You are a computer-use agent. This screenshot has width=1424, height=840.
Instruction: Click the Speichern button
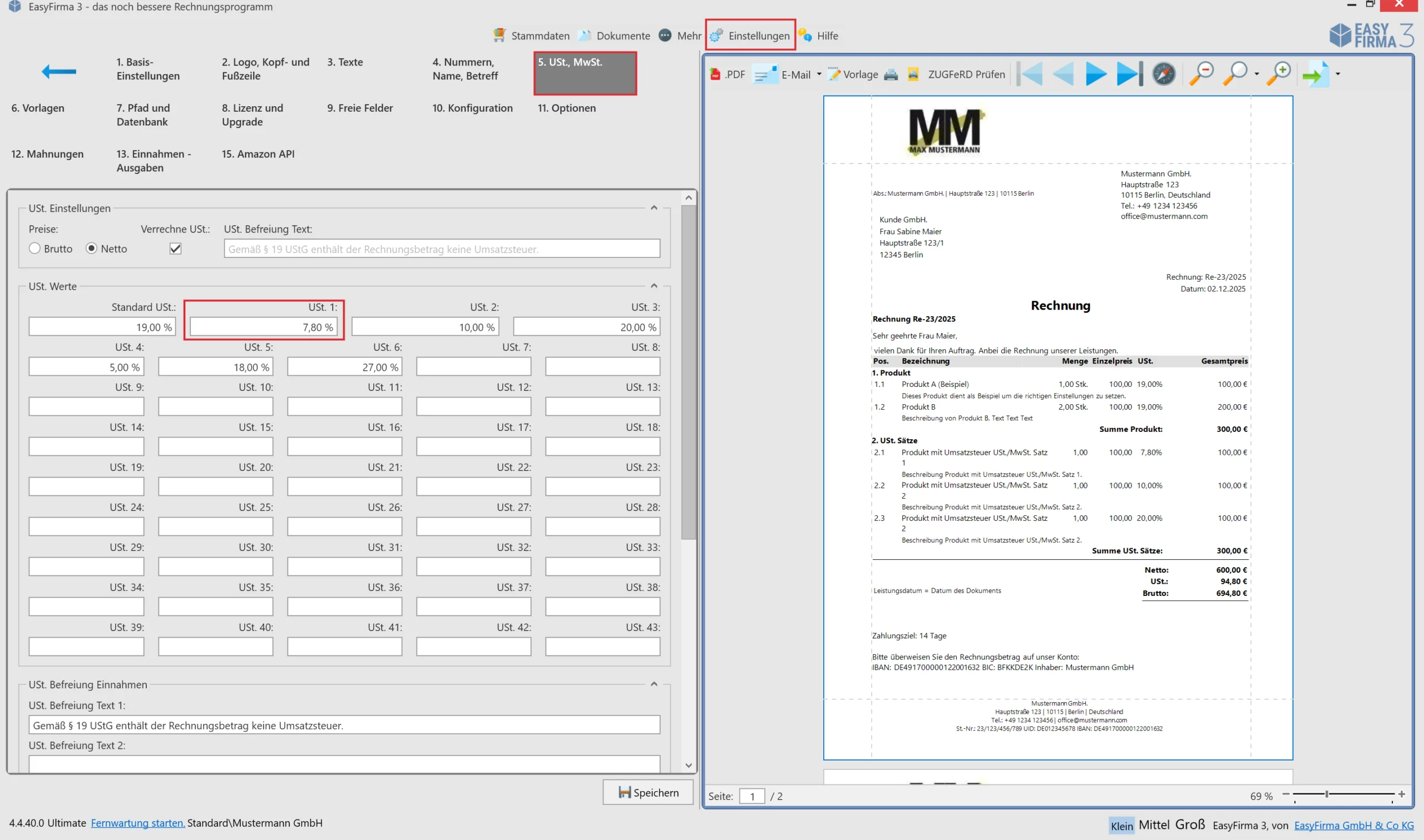click(647, 792)
